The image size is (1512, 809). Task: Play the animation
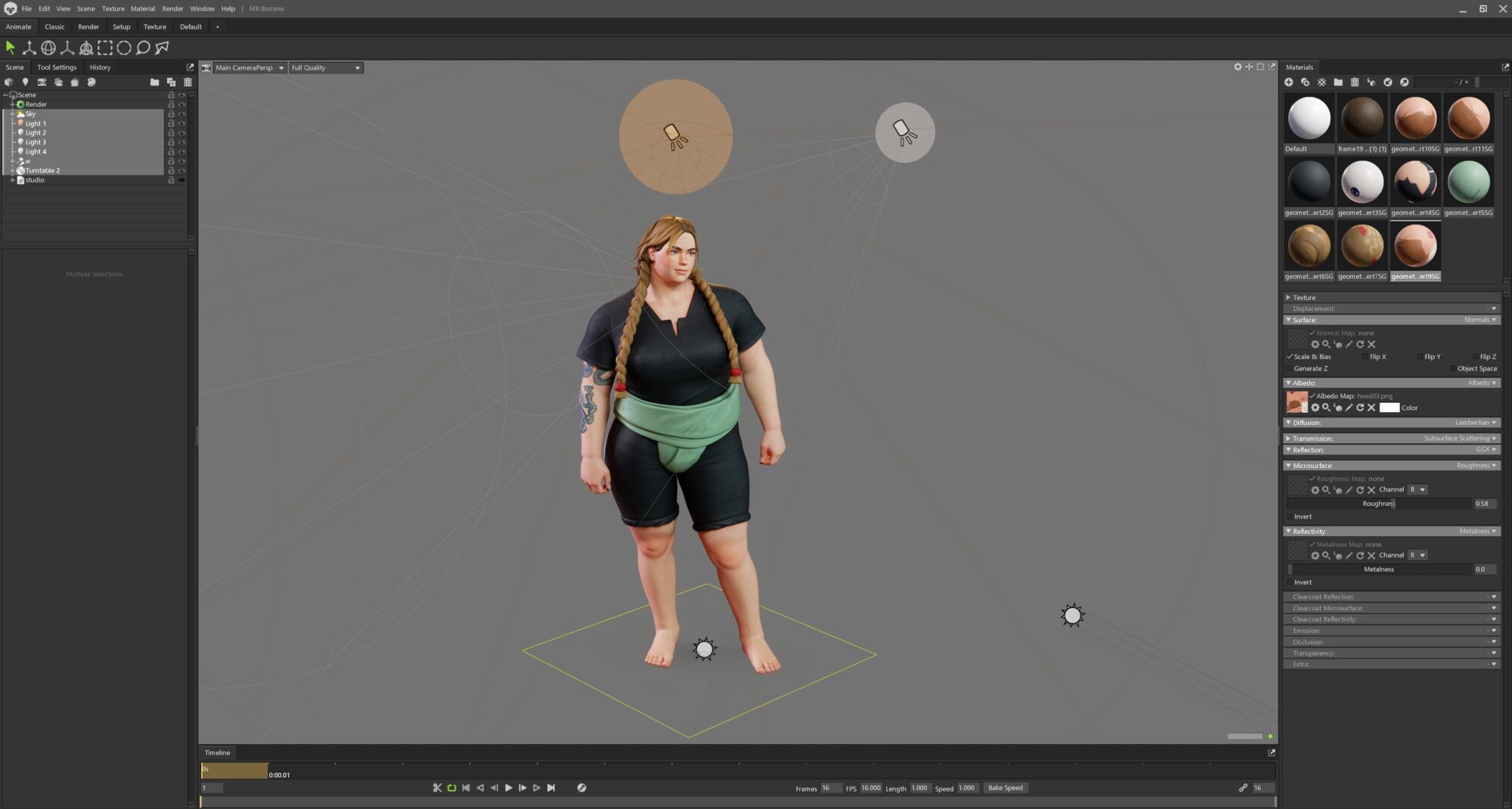coord(509,788)
